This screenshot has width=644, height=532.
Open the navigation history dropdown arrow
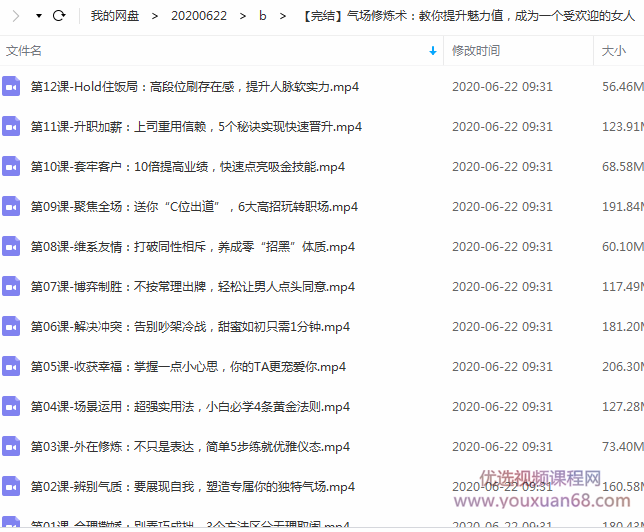pos(38,16)
